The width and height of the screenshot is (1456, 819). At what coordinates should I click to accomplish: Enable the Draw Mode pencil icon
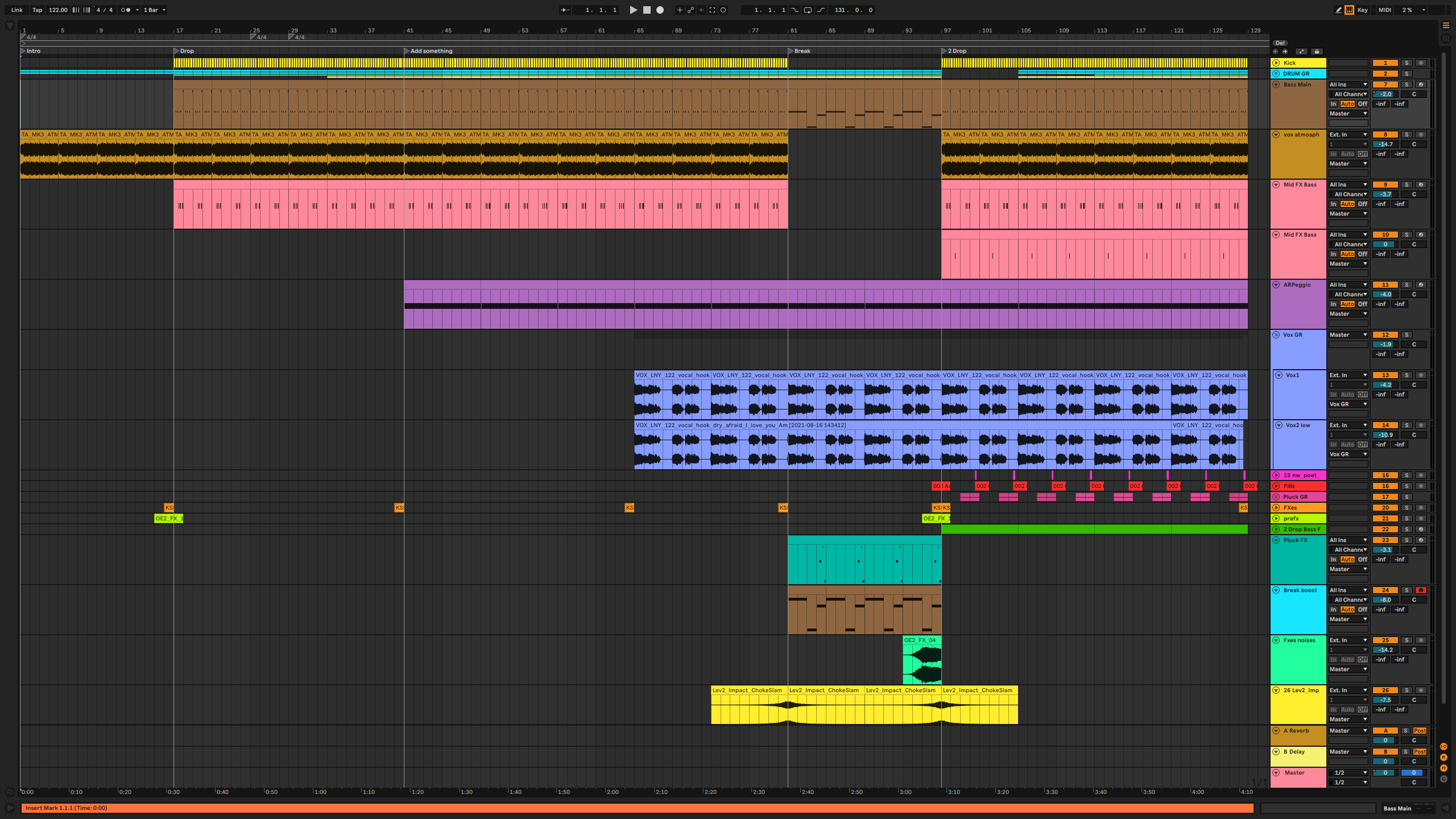coord(1338,10)
